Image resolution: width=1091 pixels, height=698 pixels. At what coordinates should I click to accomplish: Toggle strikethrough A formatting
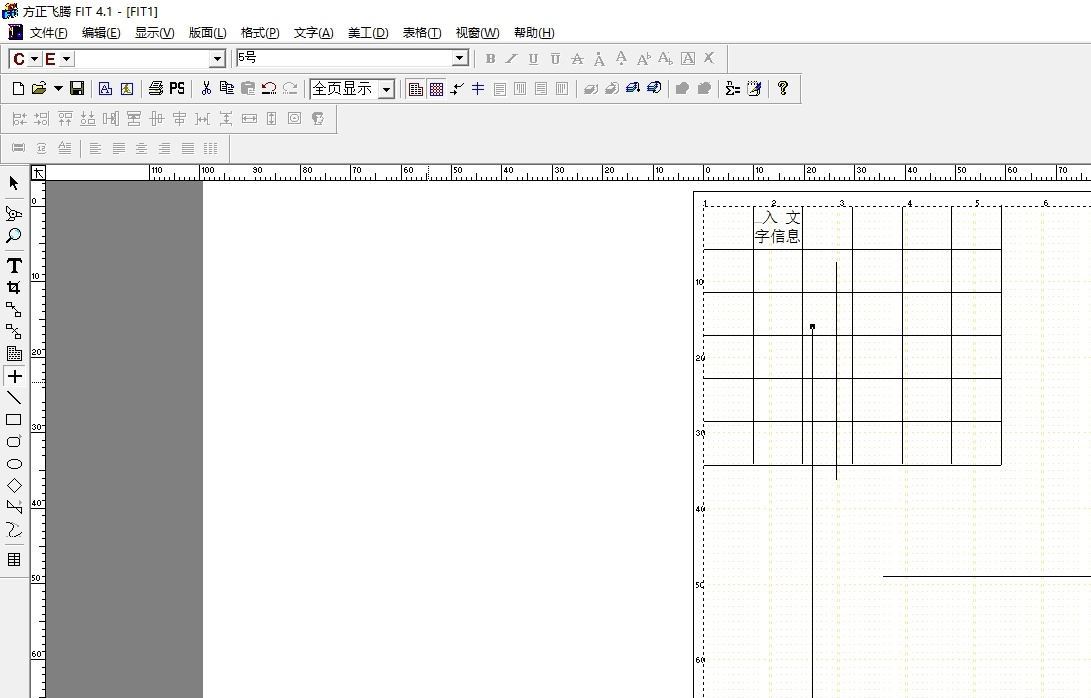[577, 59]
